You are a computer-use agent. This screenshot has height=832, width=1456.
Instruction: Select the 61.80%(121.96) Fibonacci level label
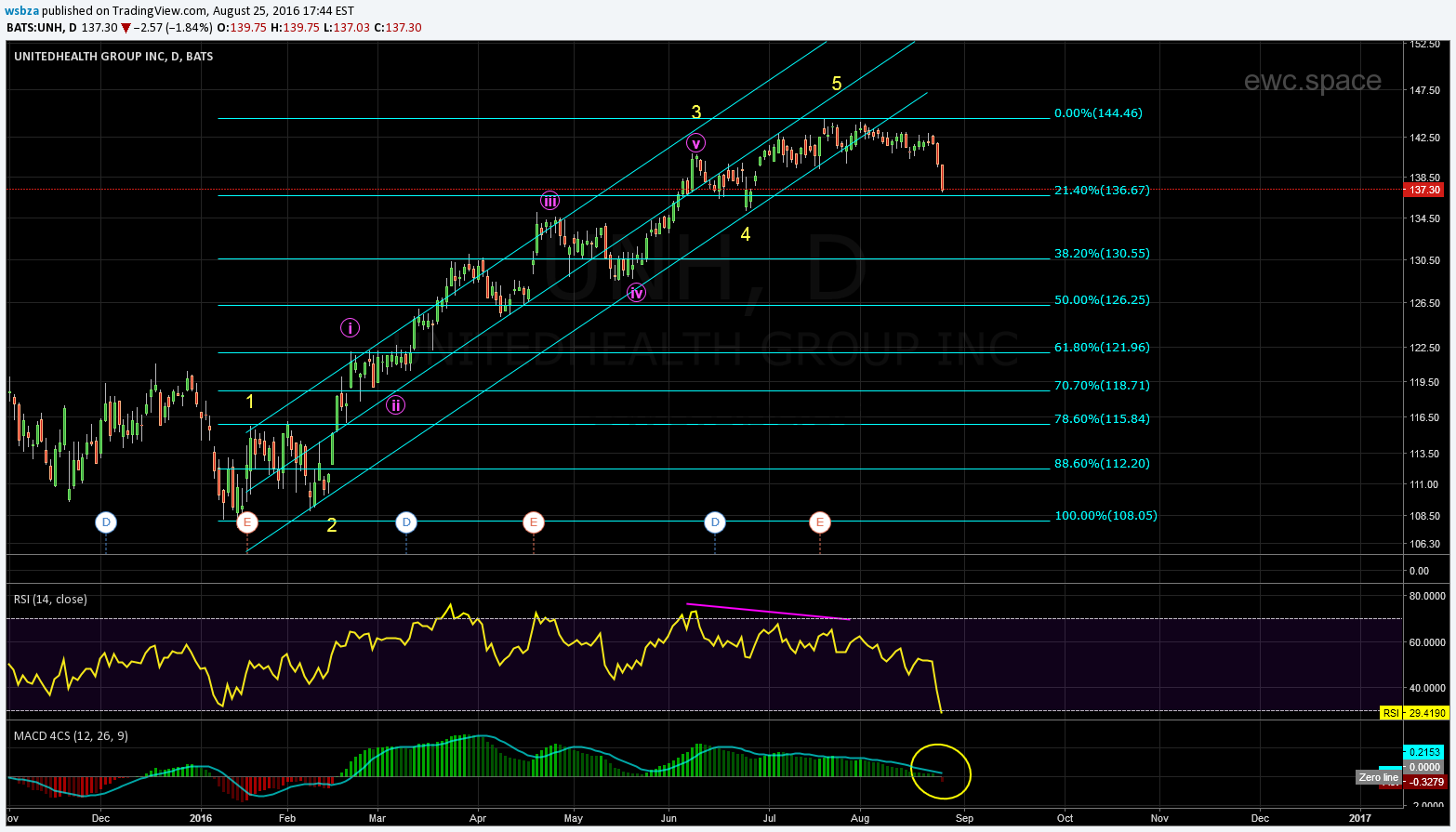(1102, 348)
